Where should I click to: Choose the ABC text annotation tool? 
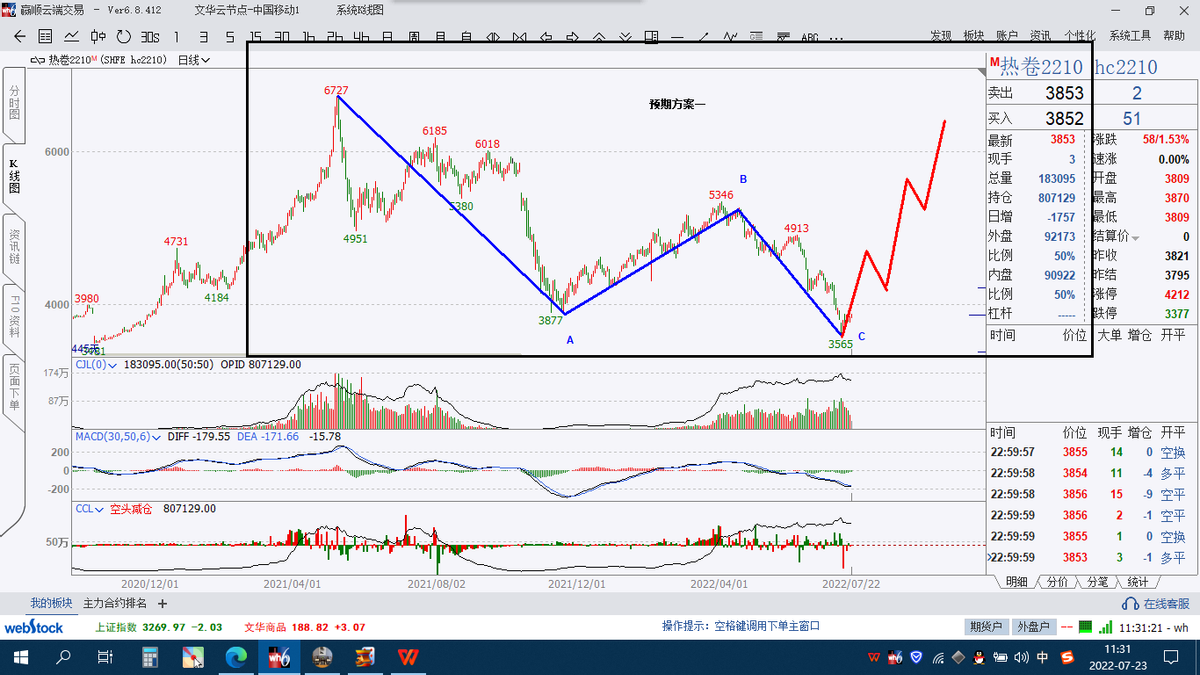coord(810,37)
